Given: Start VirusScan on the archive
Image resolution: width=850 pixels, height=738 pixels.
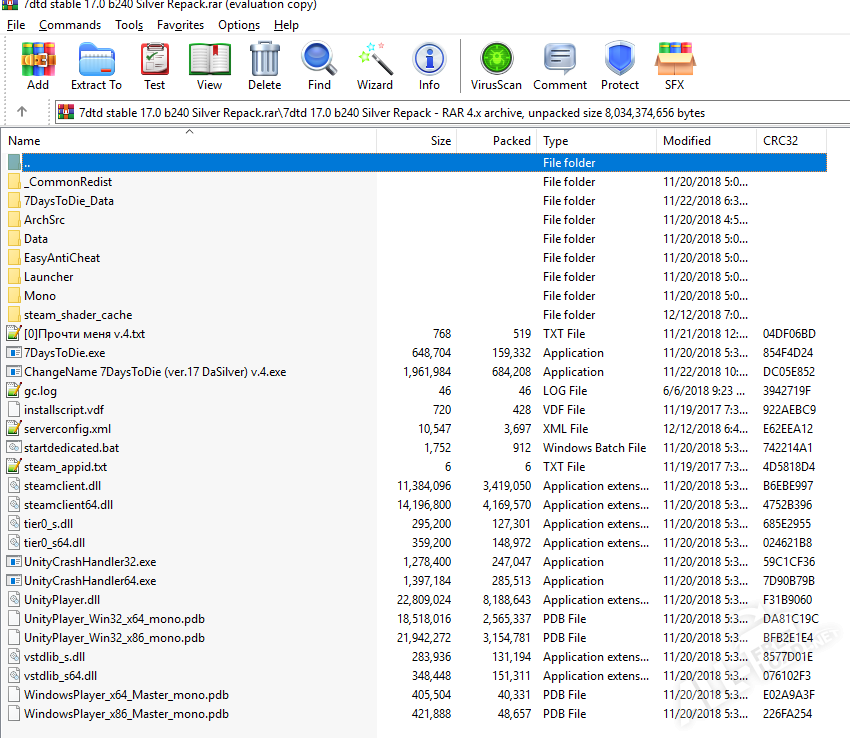Looking at the screenshot, I should pyautogui.click(x=496, y=66).
